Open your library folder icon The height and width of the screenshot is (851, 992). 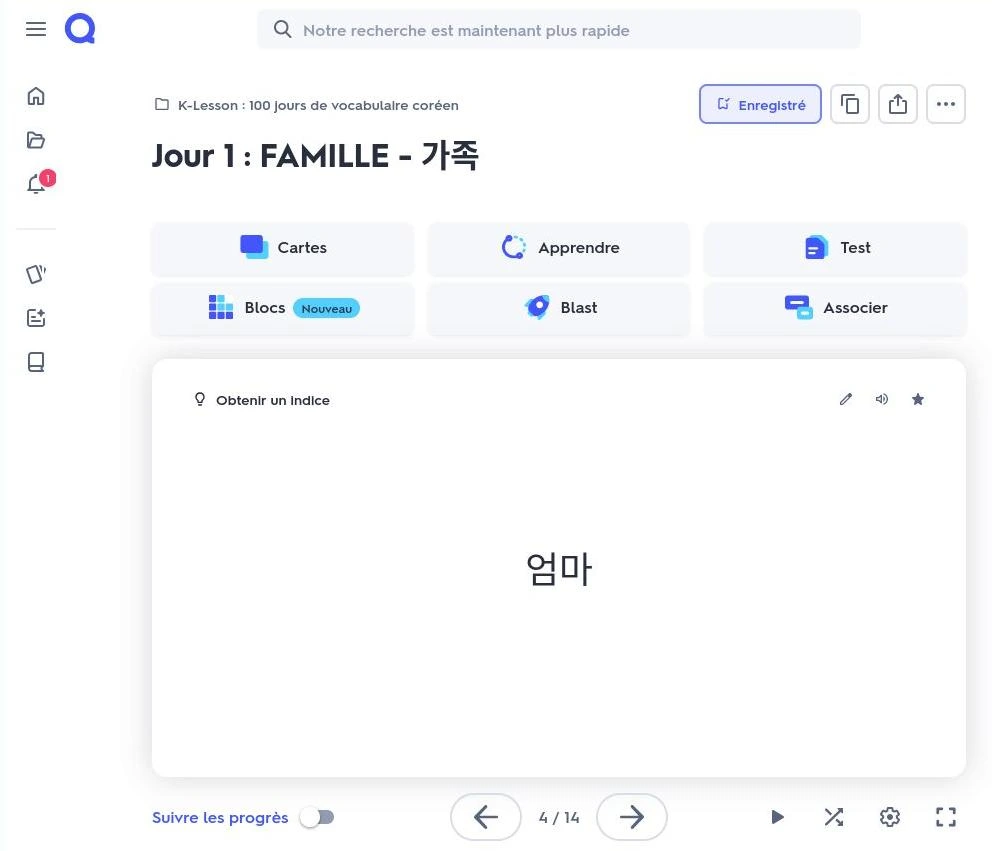tap(36, 140)
